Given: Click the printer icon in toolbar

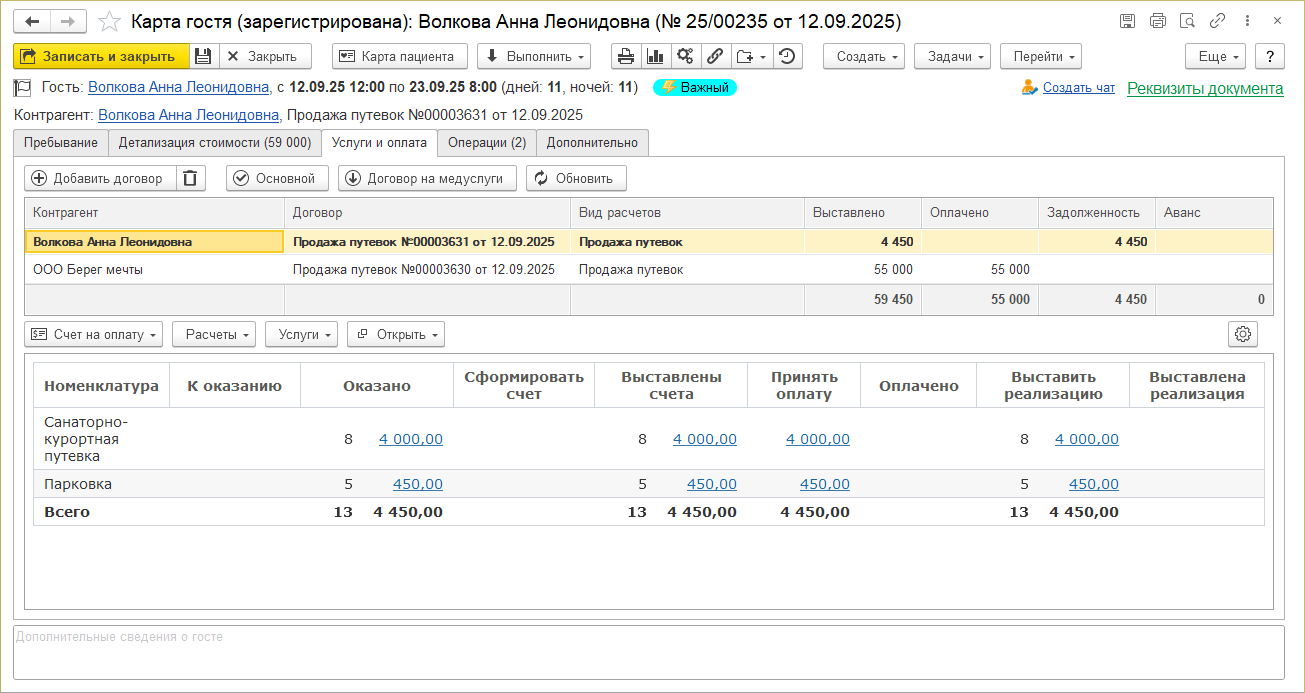Looking at the screenshot, I should pos(626,57).
